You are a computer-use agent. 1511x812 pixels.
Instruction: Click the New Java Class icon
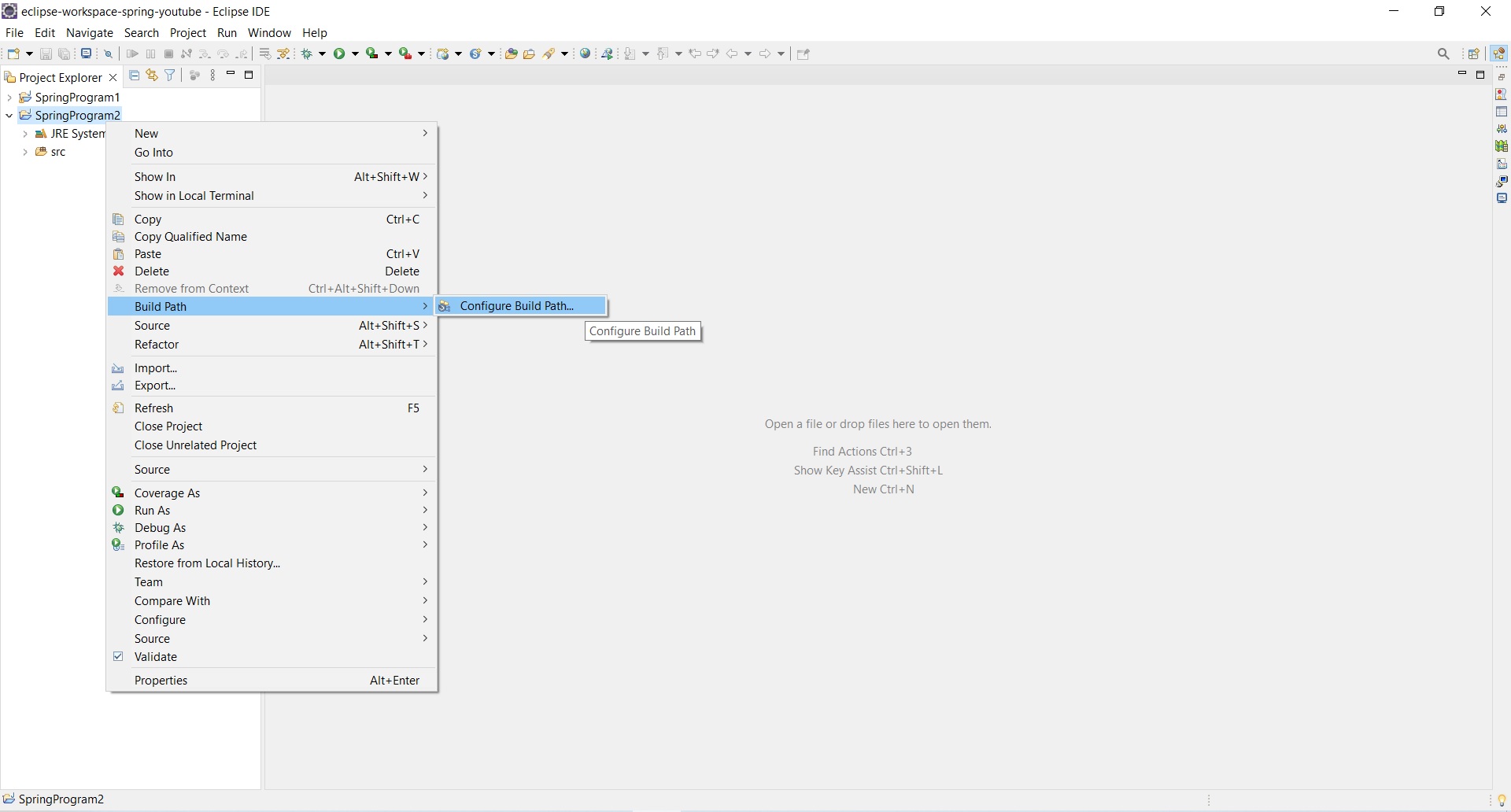(476, 54)
